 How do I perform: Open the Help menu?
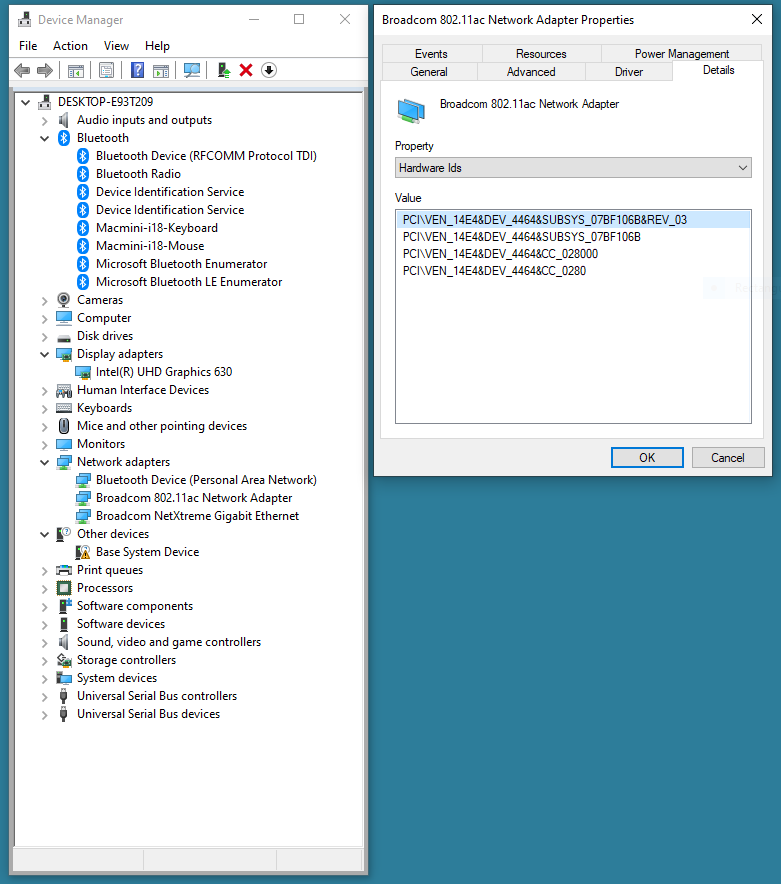point(157,46)
